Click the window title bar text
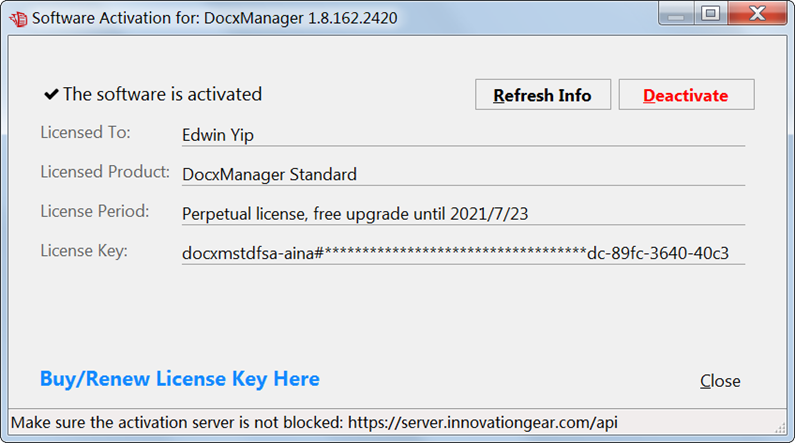Screen dimensions: 795x443 (x=214, y=18)
